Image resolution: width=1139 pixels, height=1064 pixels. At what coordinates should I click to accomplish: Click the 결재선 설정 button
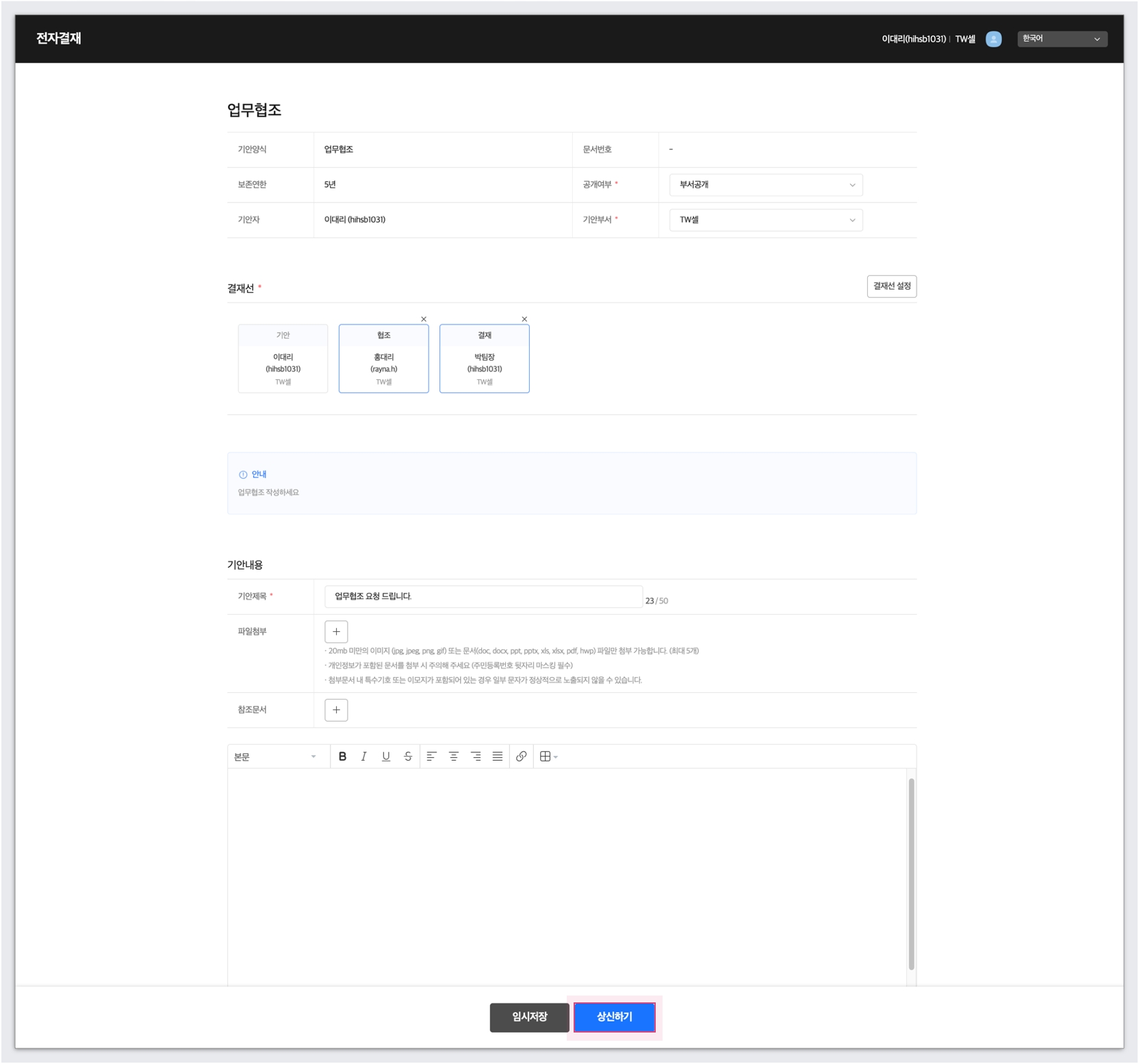point(891,286)
